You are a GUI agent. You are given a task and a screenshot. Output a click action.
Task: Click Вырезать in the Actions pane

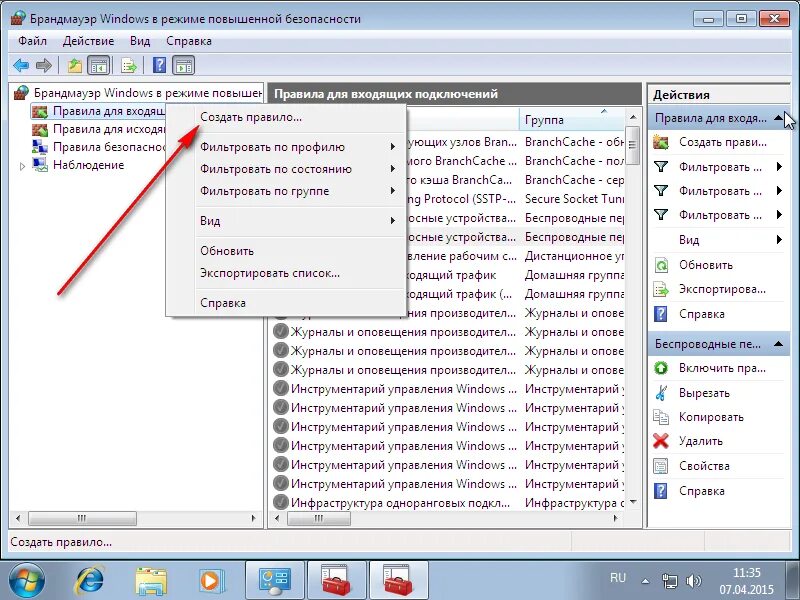pyautogui.click(x=704, y=393)
